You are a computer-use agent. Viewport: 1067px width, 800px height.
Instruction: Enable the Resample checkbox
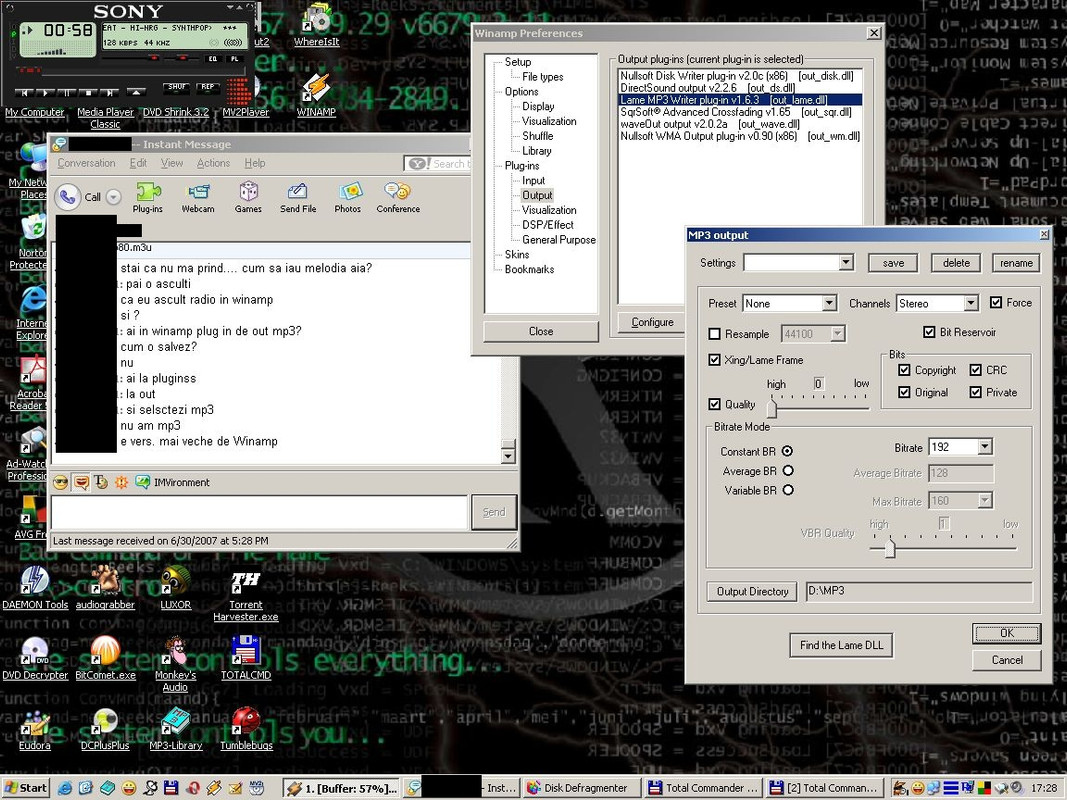coord(714,333)
